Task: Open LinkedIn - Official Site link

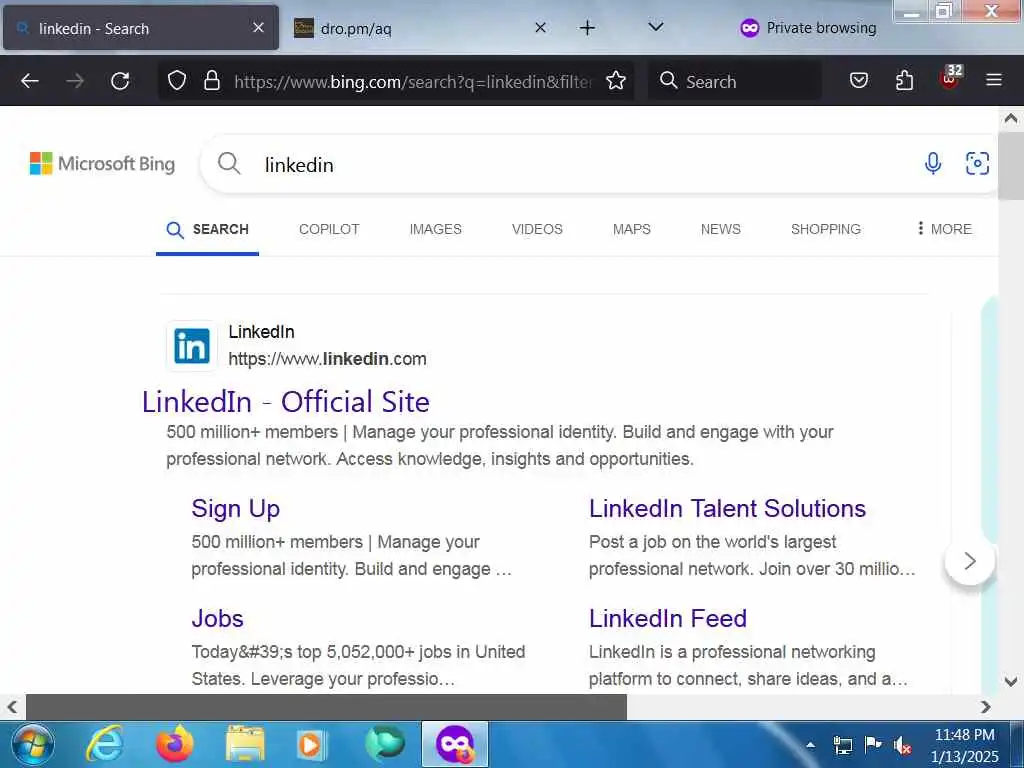Action: point(285,402)
